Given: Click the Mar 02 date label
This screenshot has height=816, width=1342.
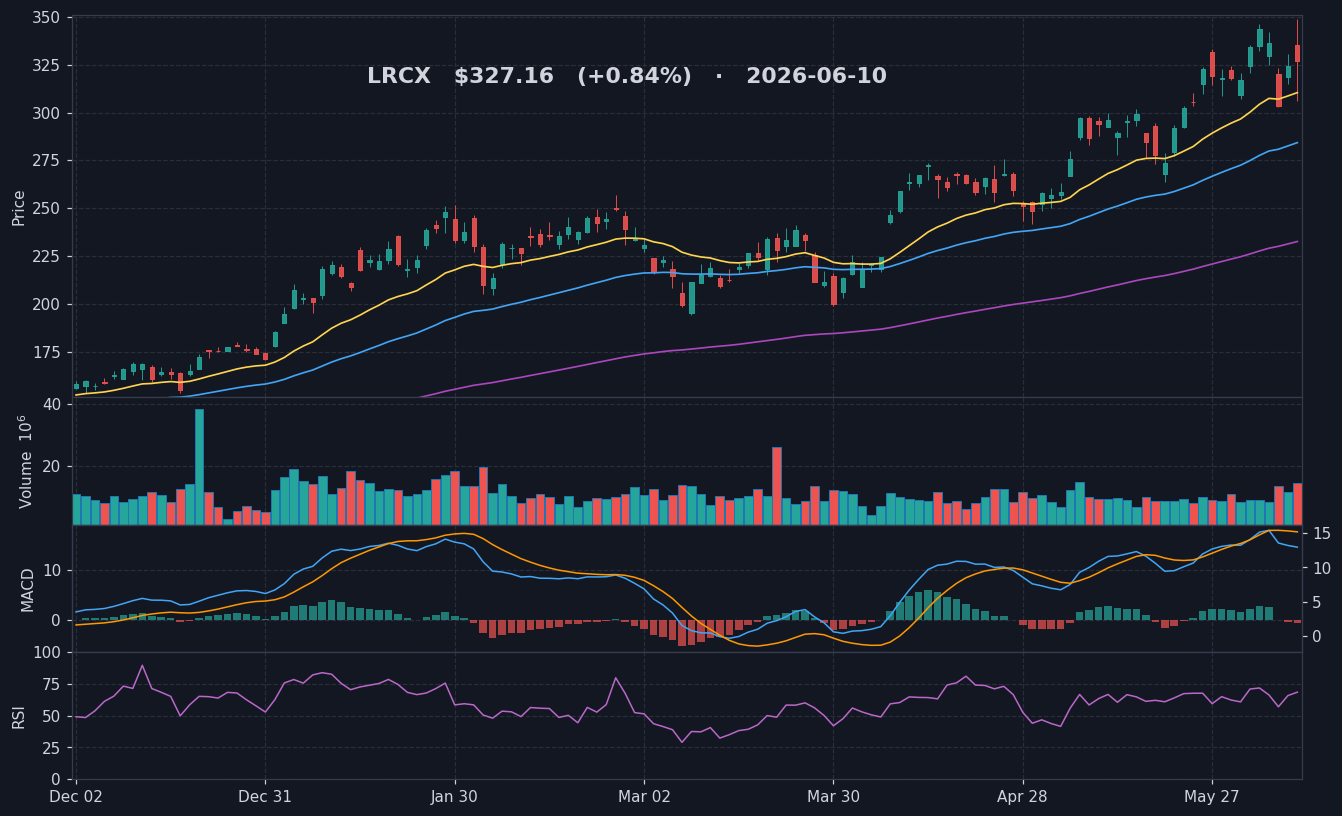Looking at the screenshot, I should (644, 797).
